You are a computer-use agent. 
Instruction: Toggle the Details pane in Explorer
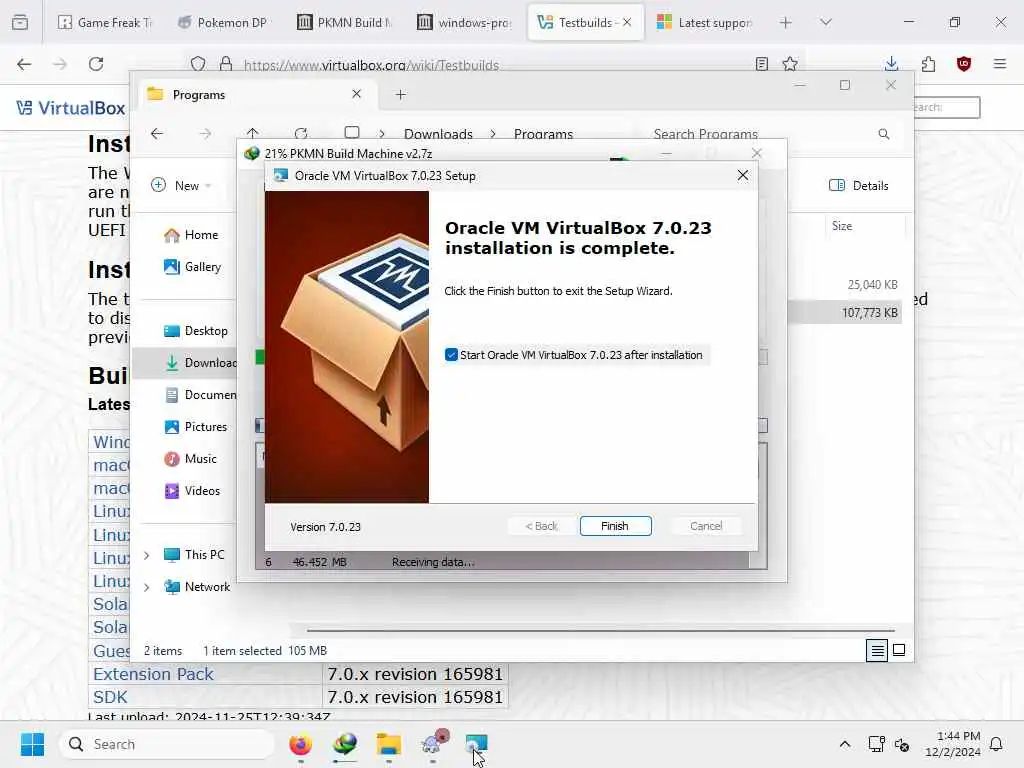coord(858,185)
